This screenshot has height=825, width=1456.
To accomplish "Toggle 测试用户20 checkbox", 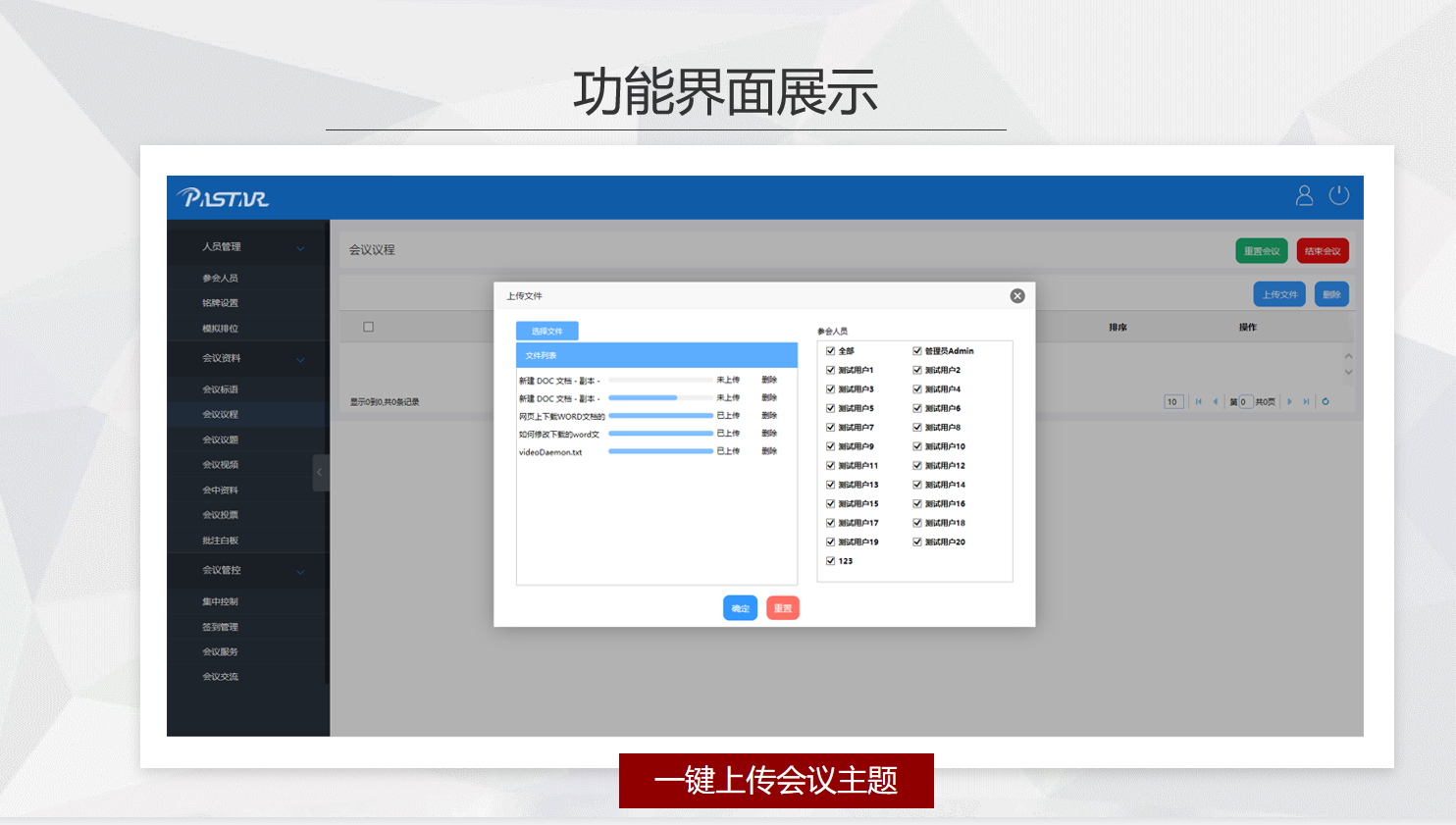I will pyautogui.click(x=916, y=541).
